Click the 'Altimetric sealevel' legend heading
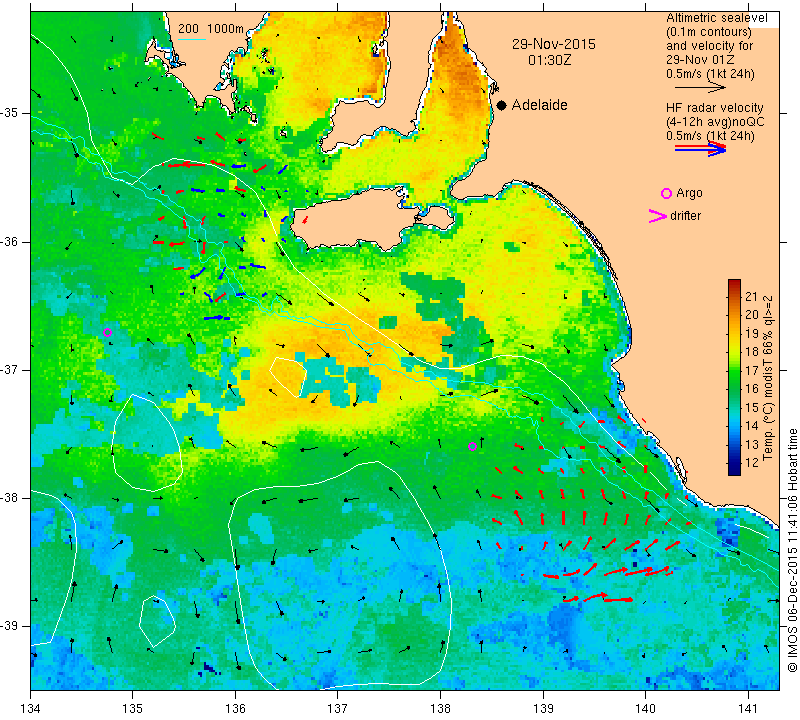The height and width of the screenshot is (720, 800). point(716,18)
